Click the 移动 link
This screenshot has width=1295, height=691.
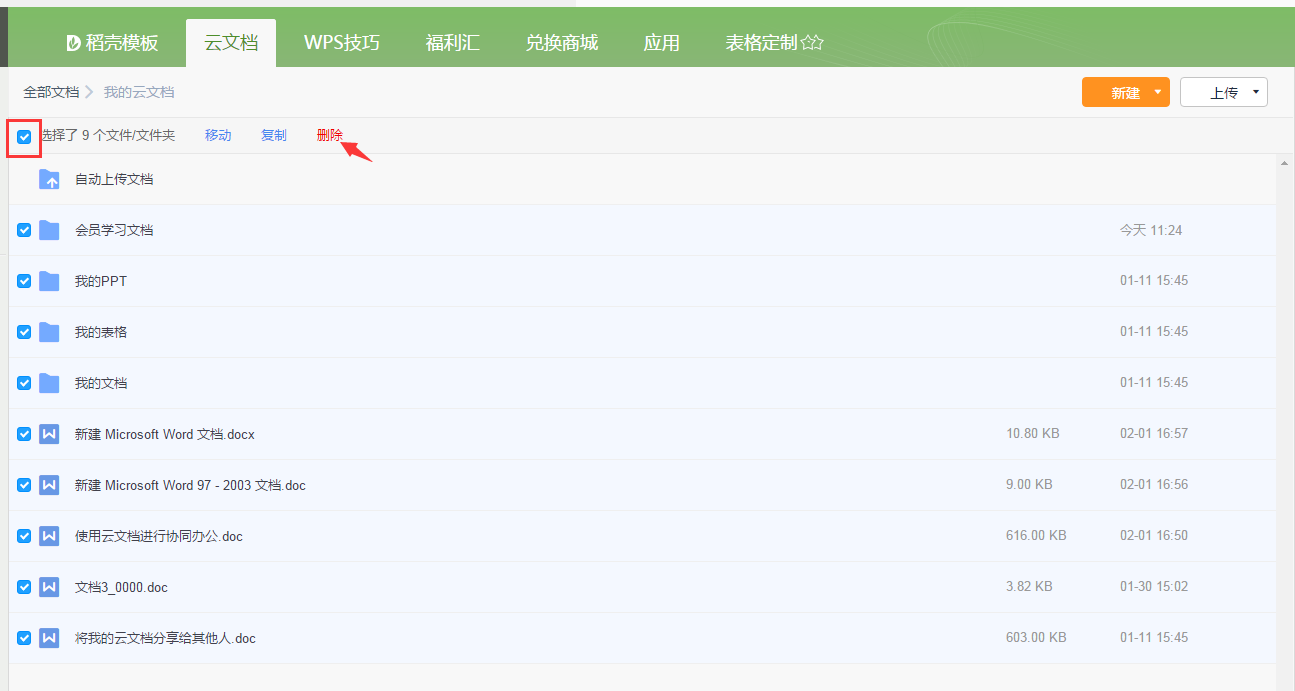(x=218, y=135)
